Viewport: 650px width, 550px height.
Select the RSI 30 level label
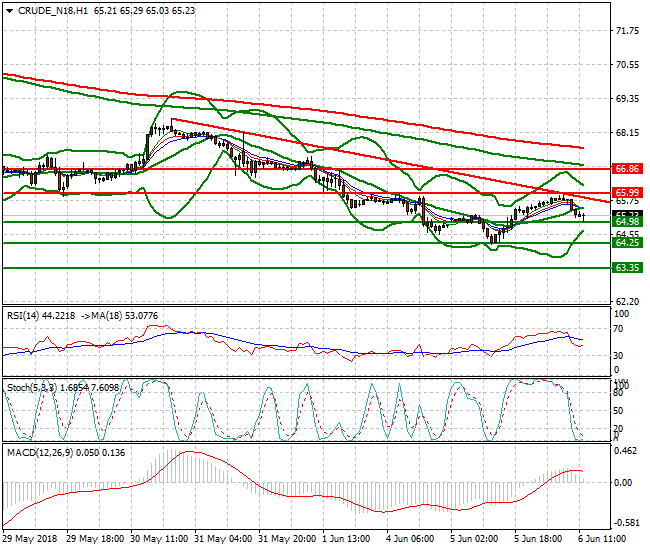coord(618,356)
